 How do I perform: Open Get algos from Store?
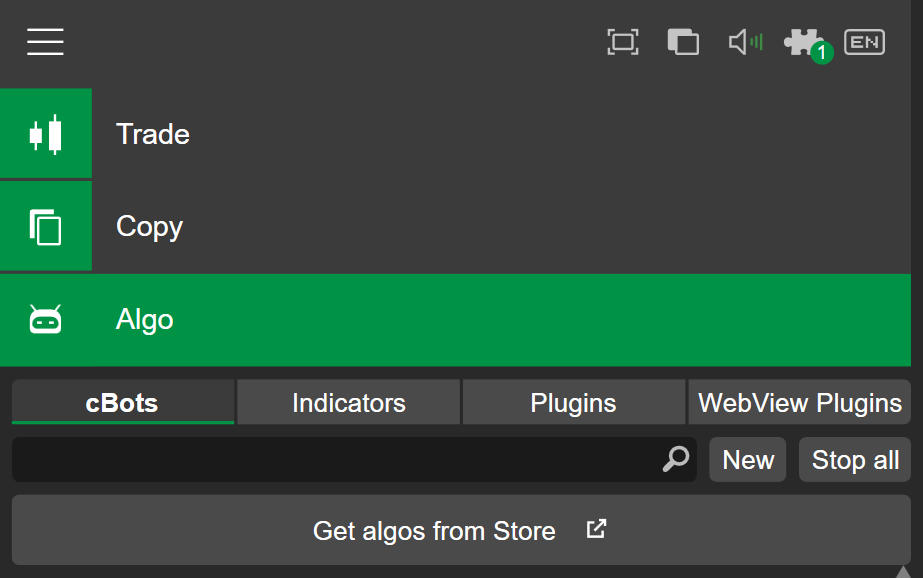click(x=434, y=530)
